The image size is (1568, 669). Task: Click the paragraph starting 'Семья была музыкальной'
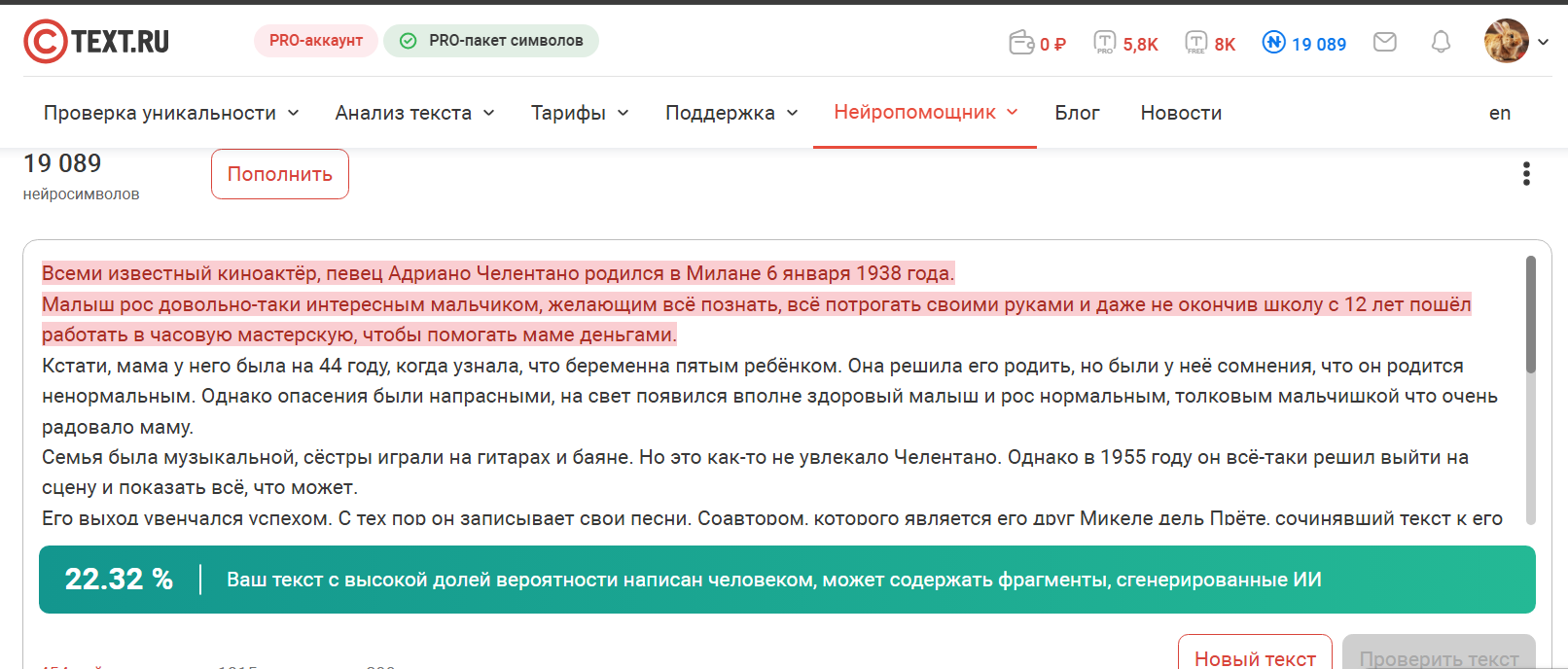click(755, 472)
